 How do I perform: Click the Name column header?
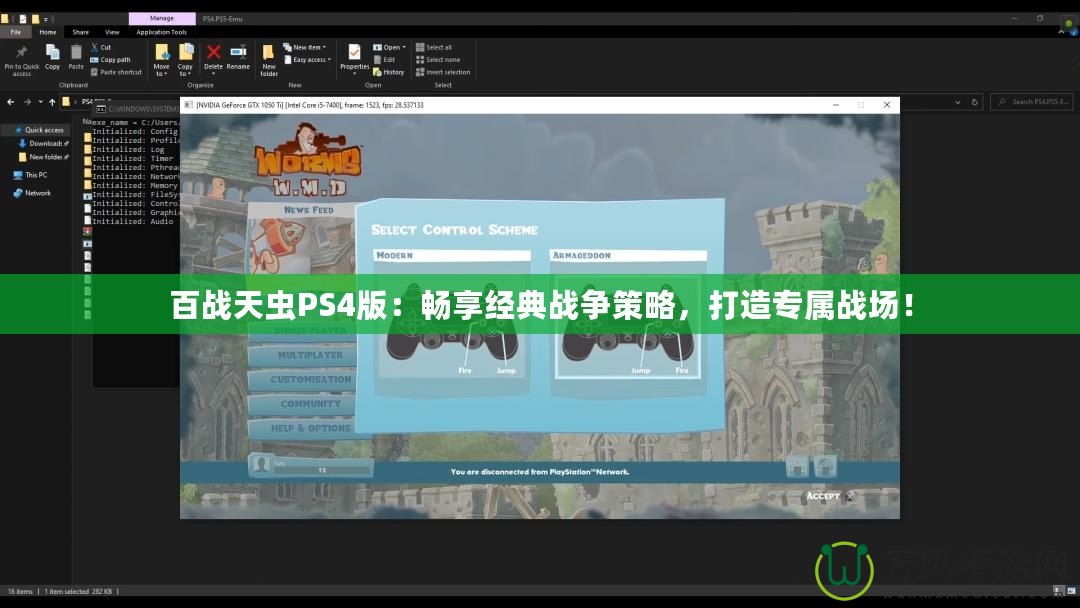87,121
